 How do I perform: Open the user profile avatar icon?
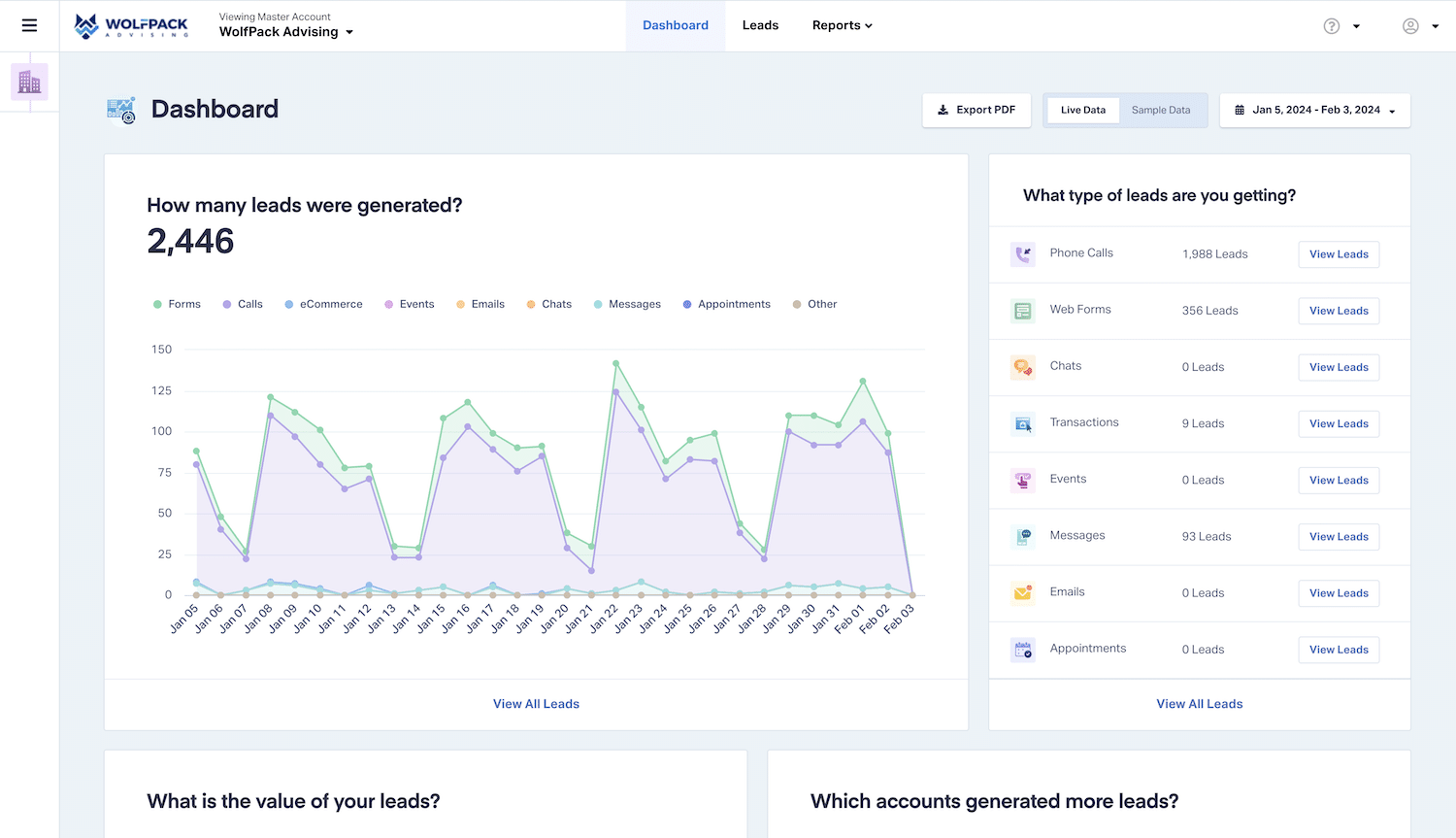1410,26
